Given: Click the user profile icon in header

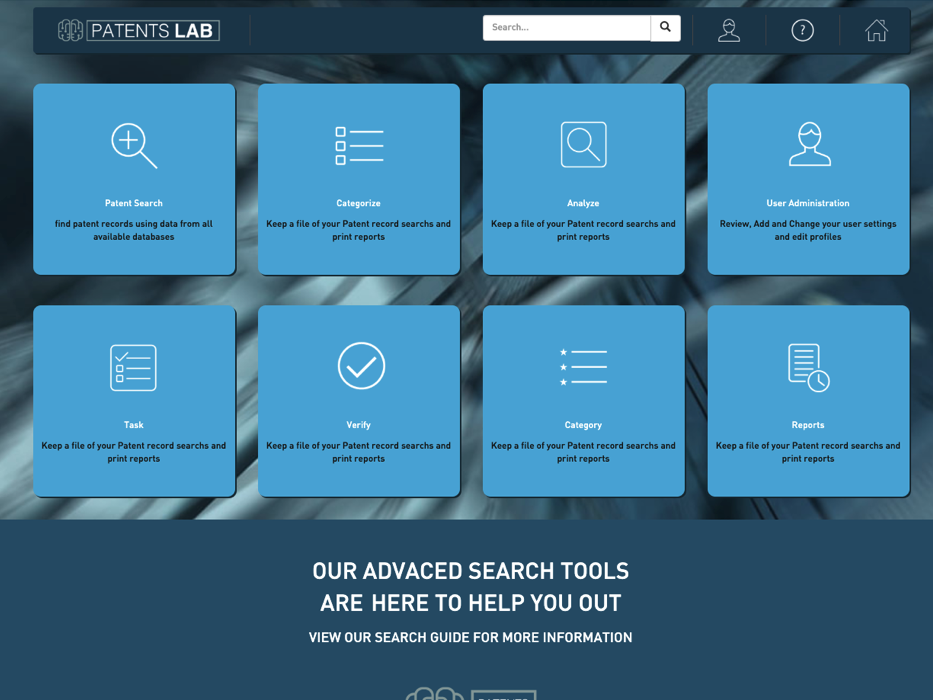Looking at the screenshot, I should click(x=729, y=30).
